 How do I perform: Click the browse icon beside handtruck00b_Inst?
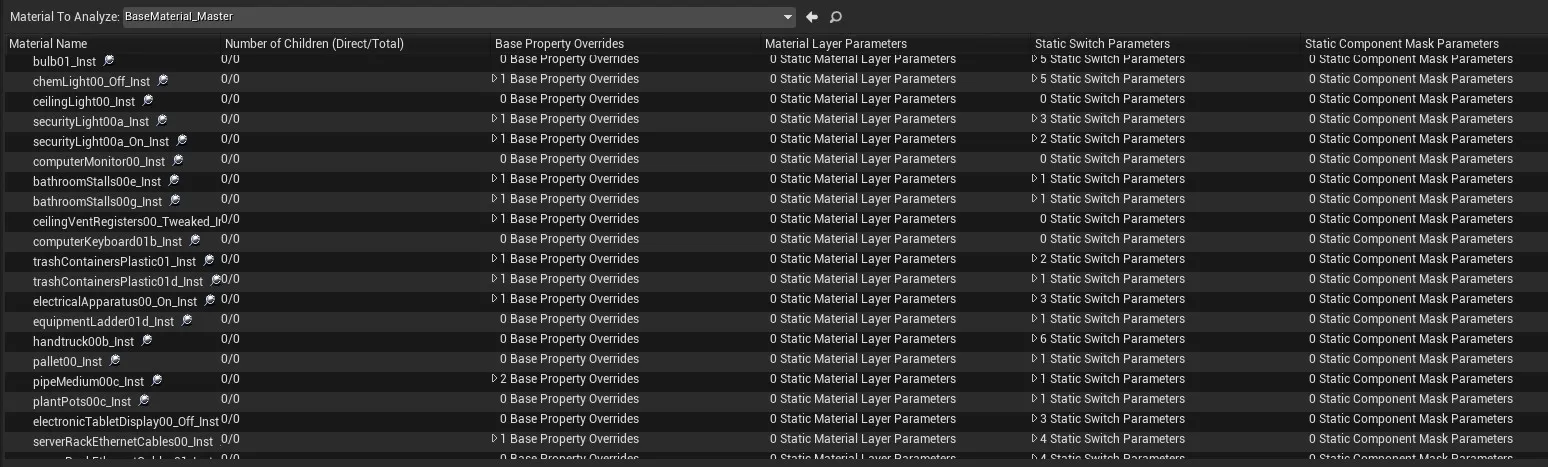coord(147,341)
